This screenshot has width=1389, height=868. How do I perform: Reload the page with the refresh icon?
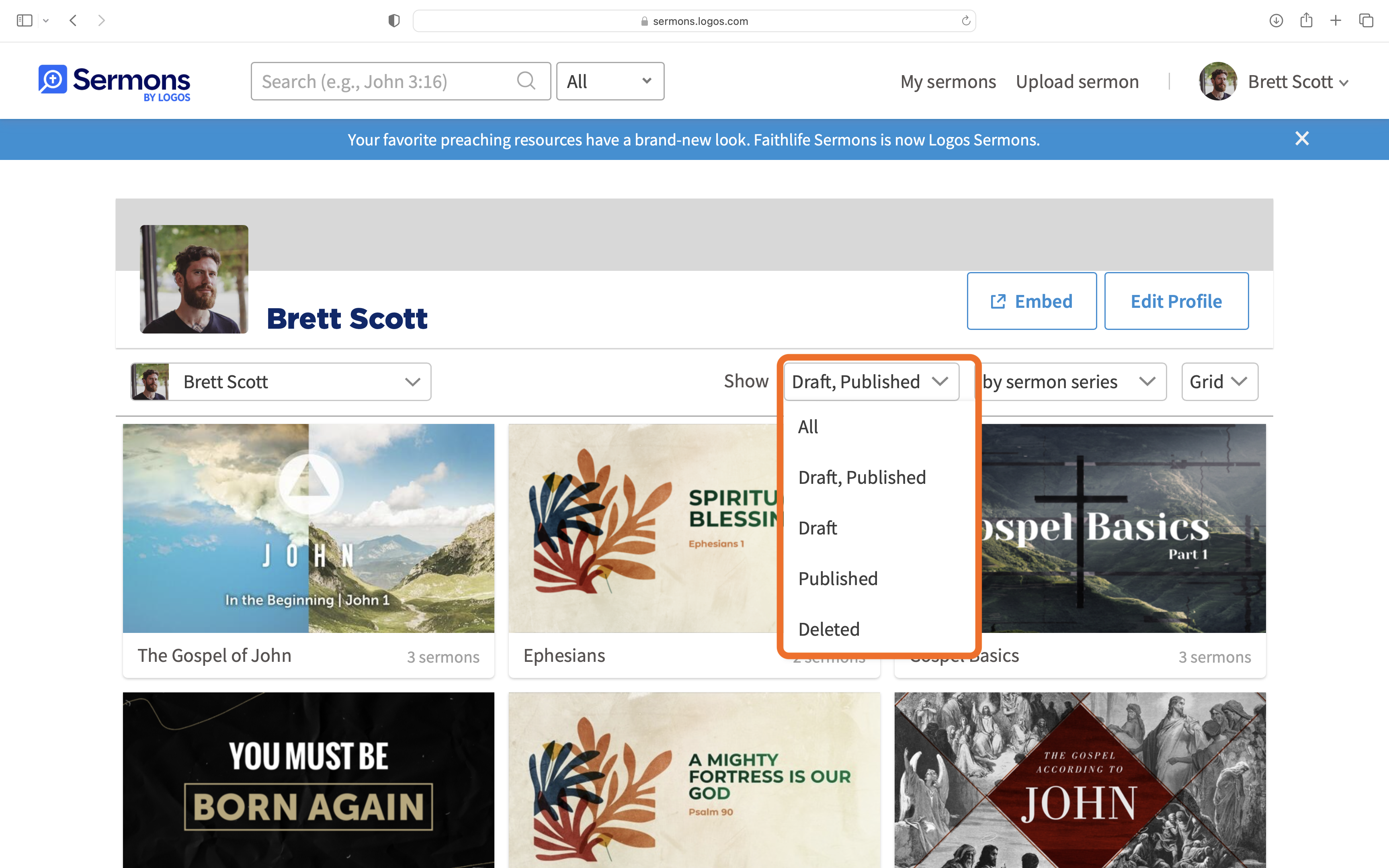[x=966, y=20]
